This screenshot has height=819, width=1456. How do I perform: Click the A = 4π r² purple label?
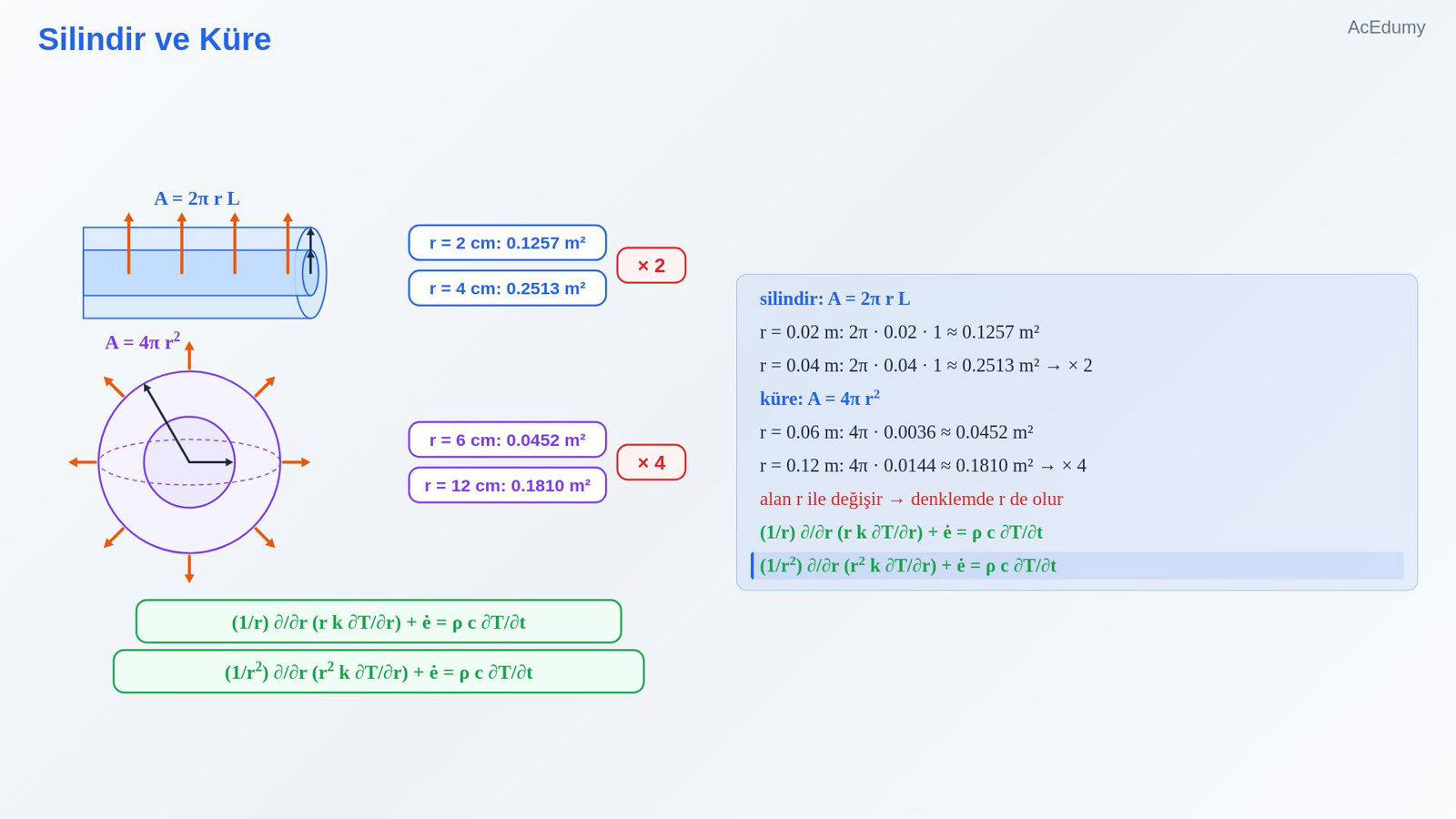(142, 342)
